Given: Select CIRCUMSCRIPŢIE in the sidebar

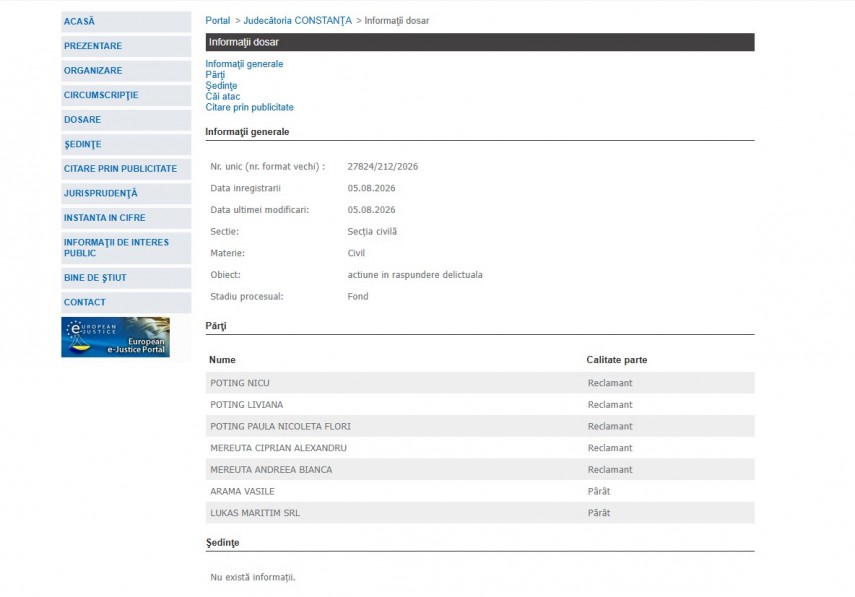Looking at the screenshot, I should [126, 95].
